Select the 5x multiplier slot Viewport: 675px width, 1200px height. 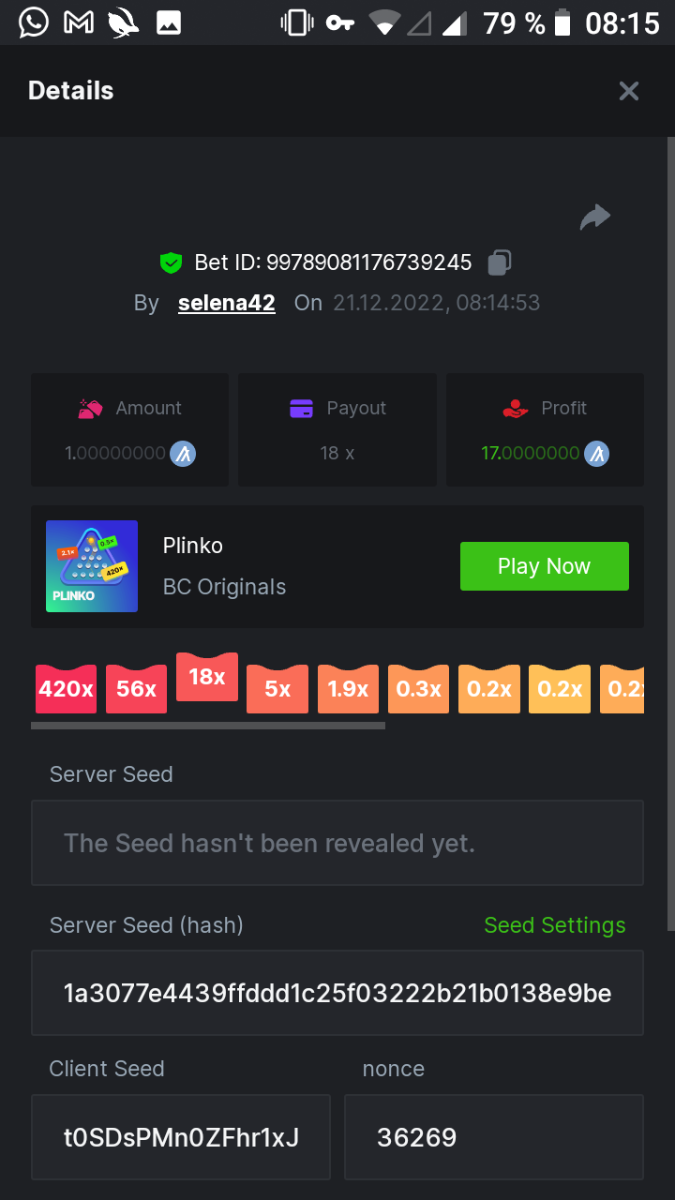pos(277,689)
